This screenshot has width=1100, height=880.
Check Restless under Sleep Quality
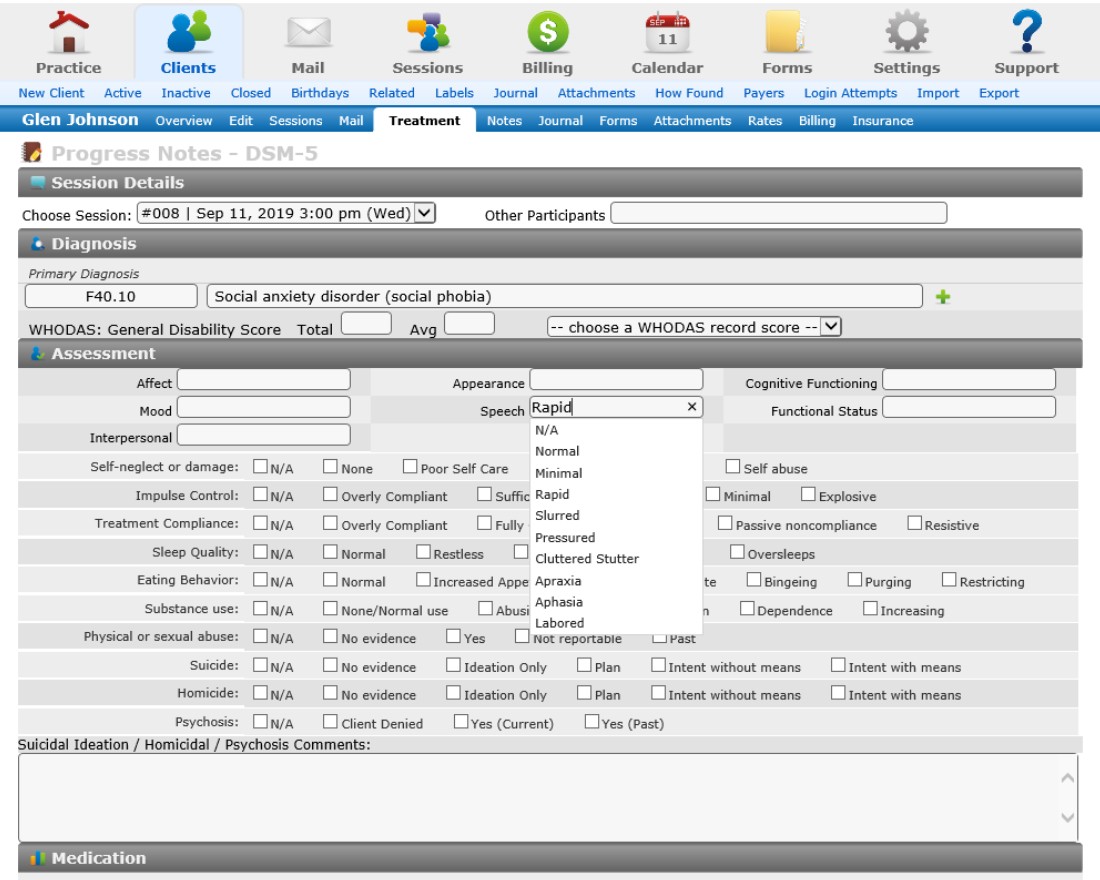(x=423, y=552)
